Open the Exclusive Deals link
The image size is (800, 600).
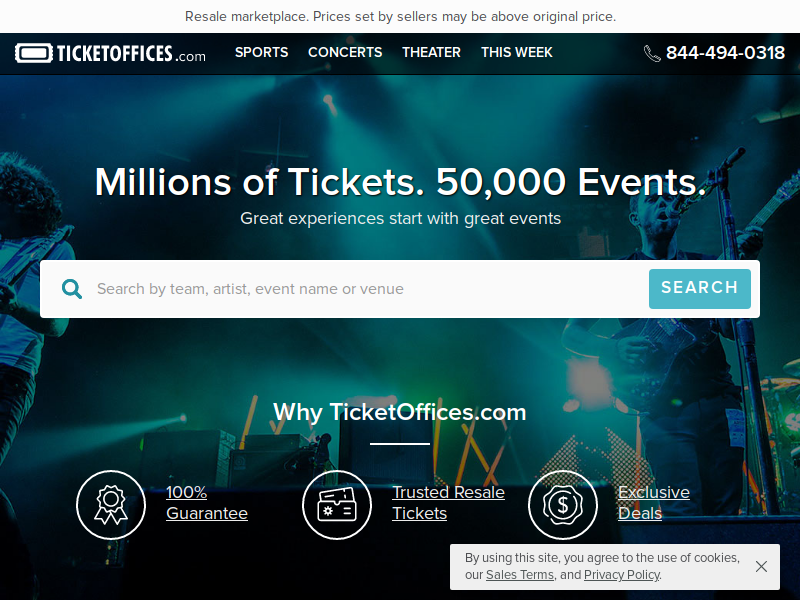pos(654,503)
